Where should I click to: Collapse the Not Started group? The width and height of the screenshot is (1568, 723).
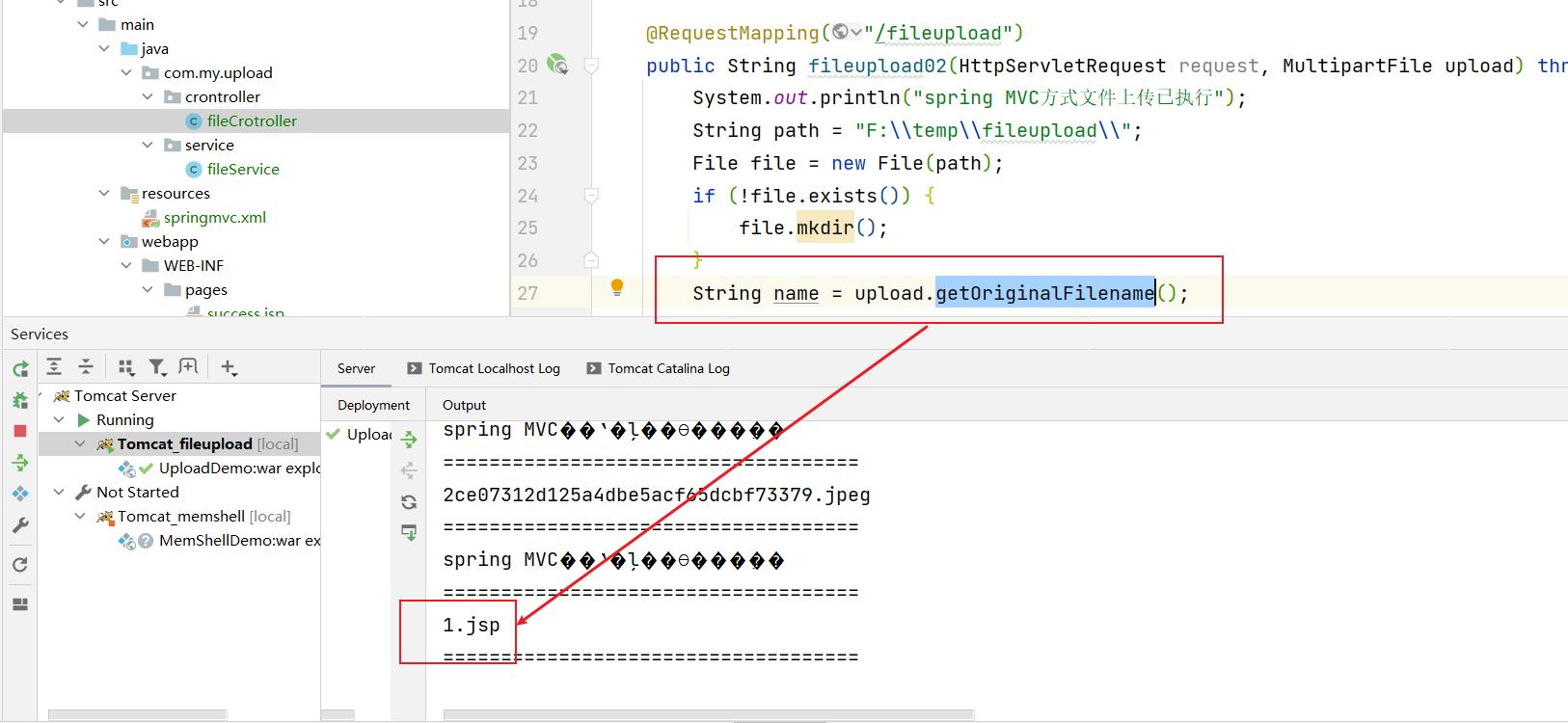click(x=59, y=492)
